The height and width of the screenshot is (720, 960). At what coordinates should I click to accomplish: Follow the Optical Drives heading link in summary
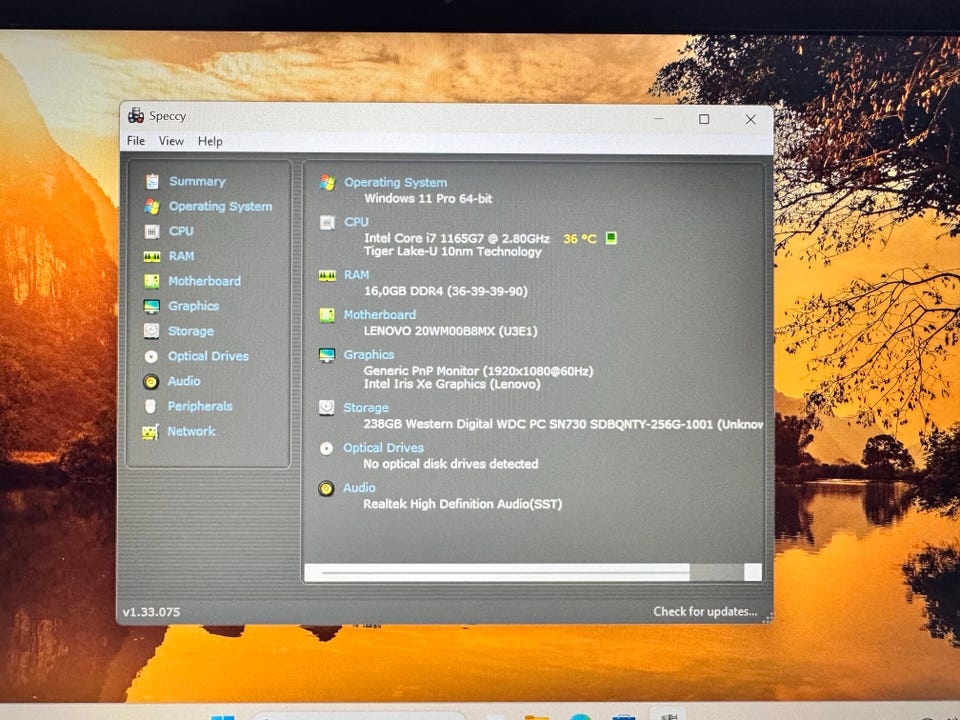point(383,448)
